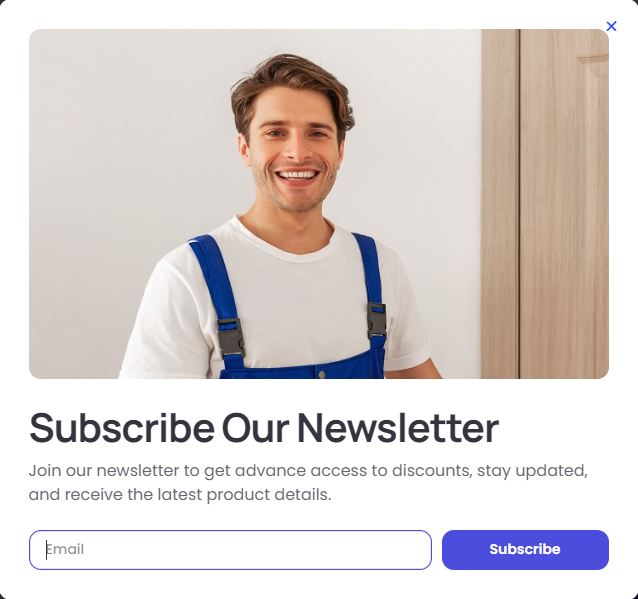Click the word Our in the heading
The width and height of the screenshot is (638, 599).
pos(256,428)
